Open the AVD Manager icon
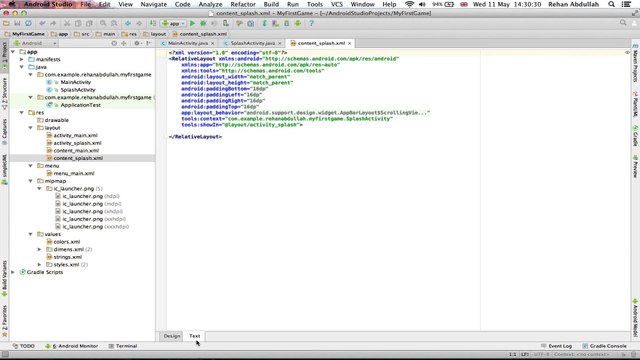This screenshot has height=360, width=640. 276,24
